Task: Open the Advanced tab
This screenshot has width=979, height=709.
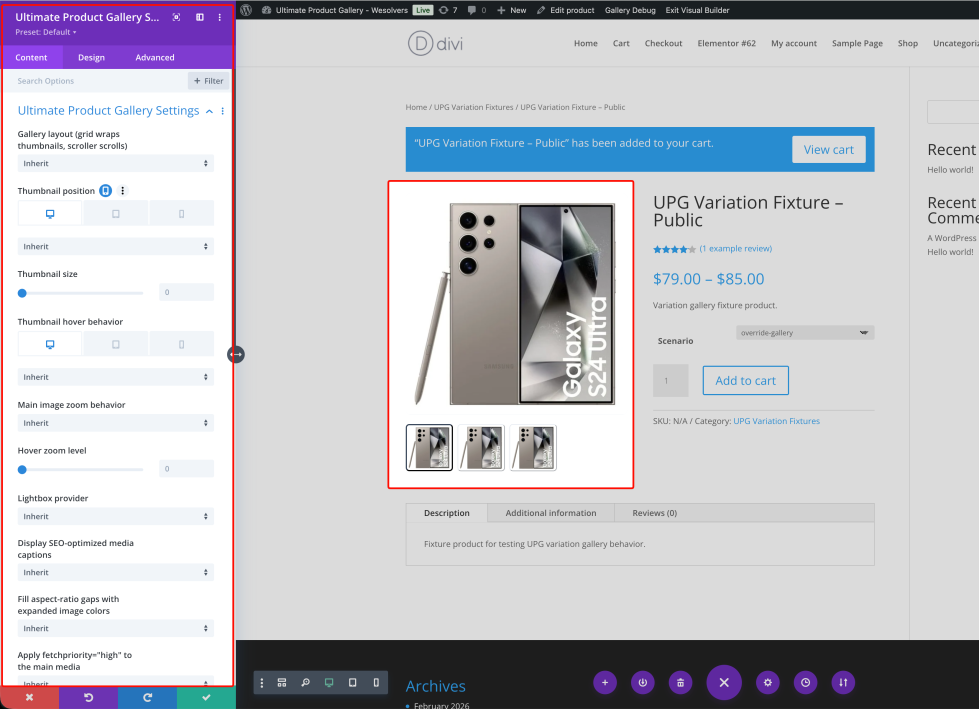Action: (x=155, y=58)
